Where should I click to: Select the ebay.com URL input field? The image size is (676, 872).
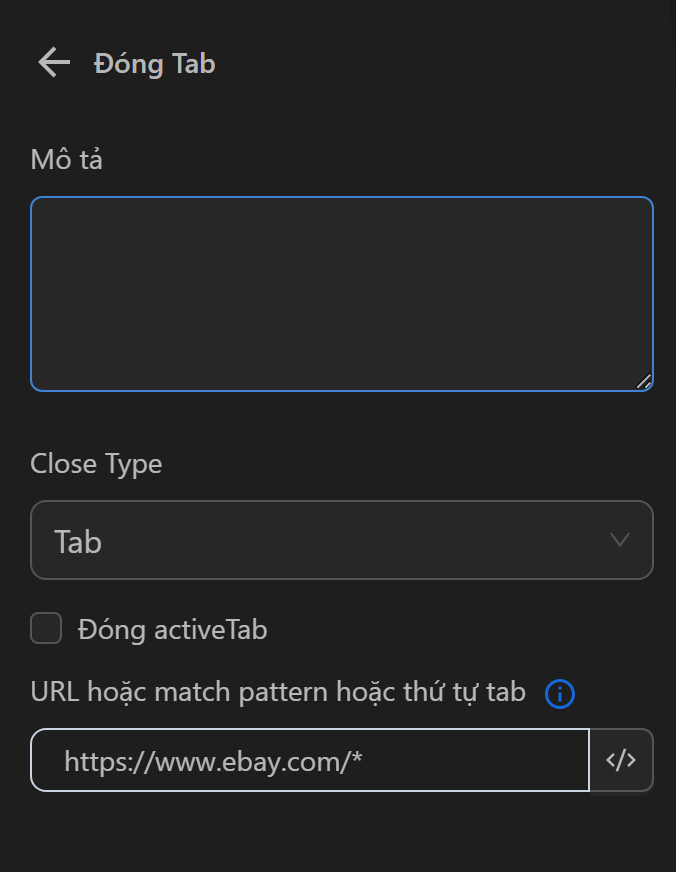[x=310, y=760]
